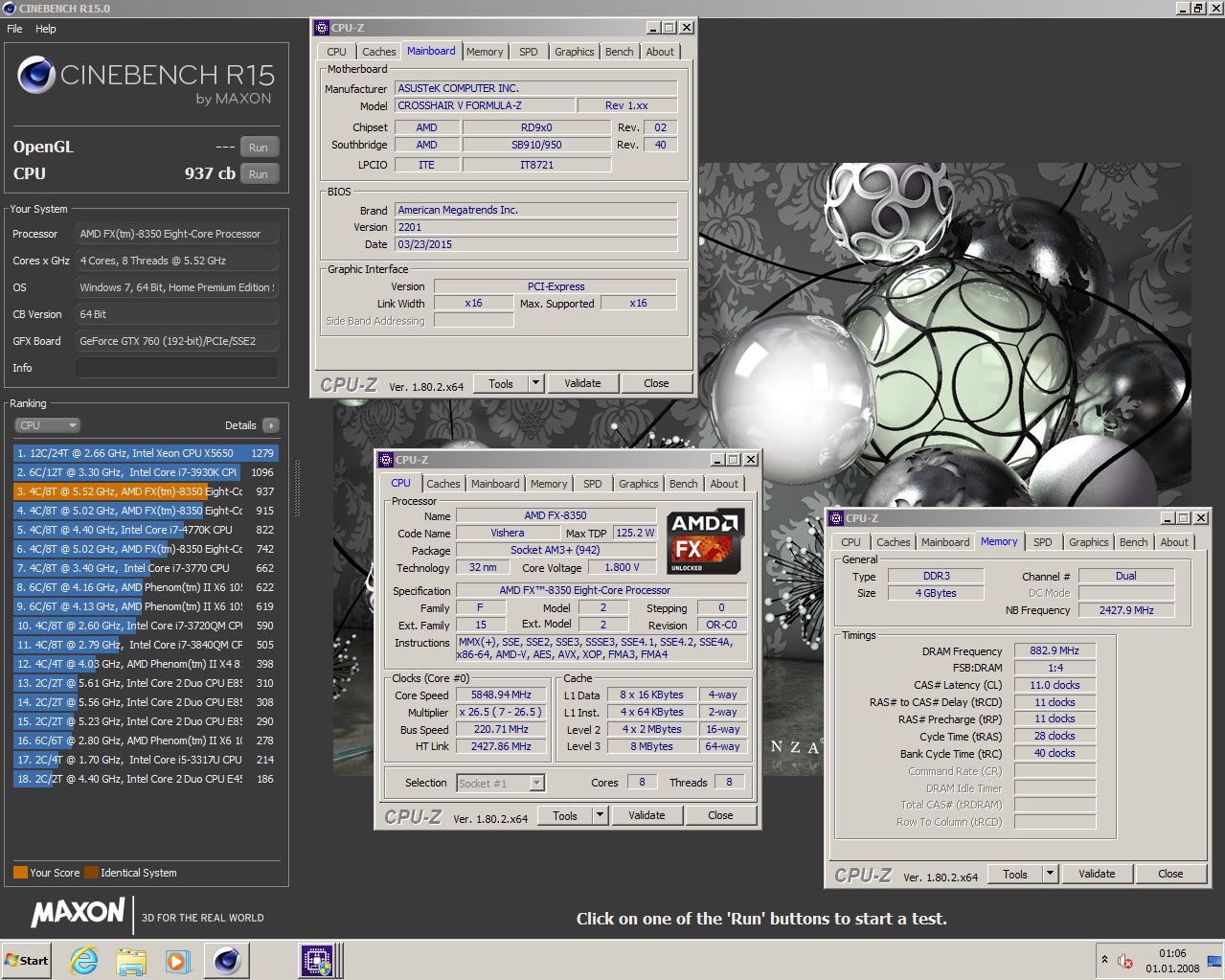Open Memory tab in processor CPU-Z window
1225x980 pixels.
pyautogui.click(x=549, y=484)
